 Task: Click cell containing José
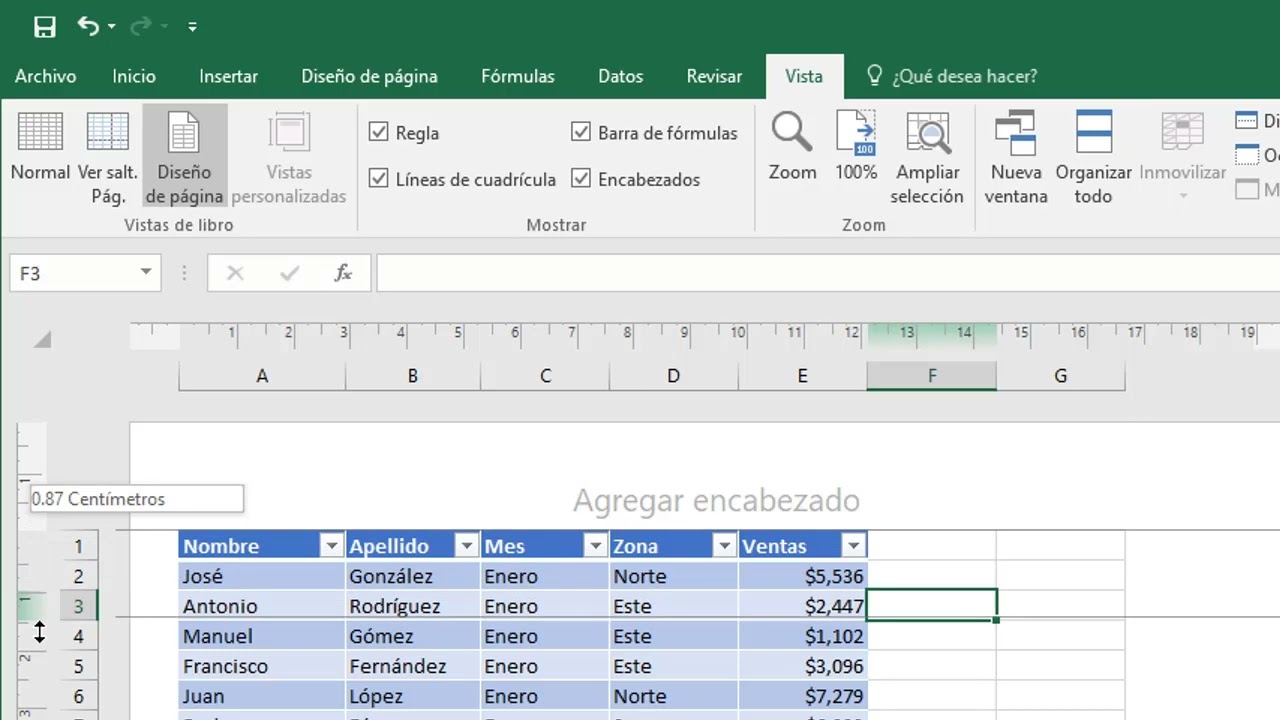point(262,576)
